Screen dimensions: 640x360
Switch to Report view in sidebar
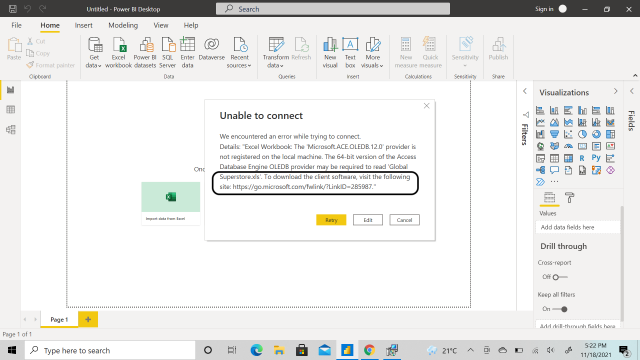[11, 90]
